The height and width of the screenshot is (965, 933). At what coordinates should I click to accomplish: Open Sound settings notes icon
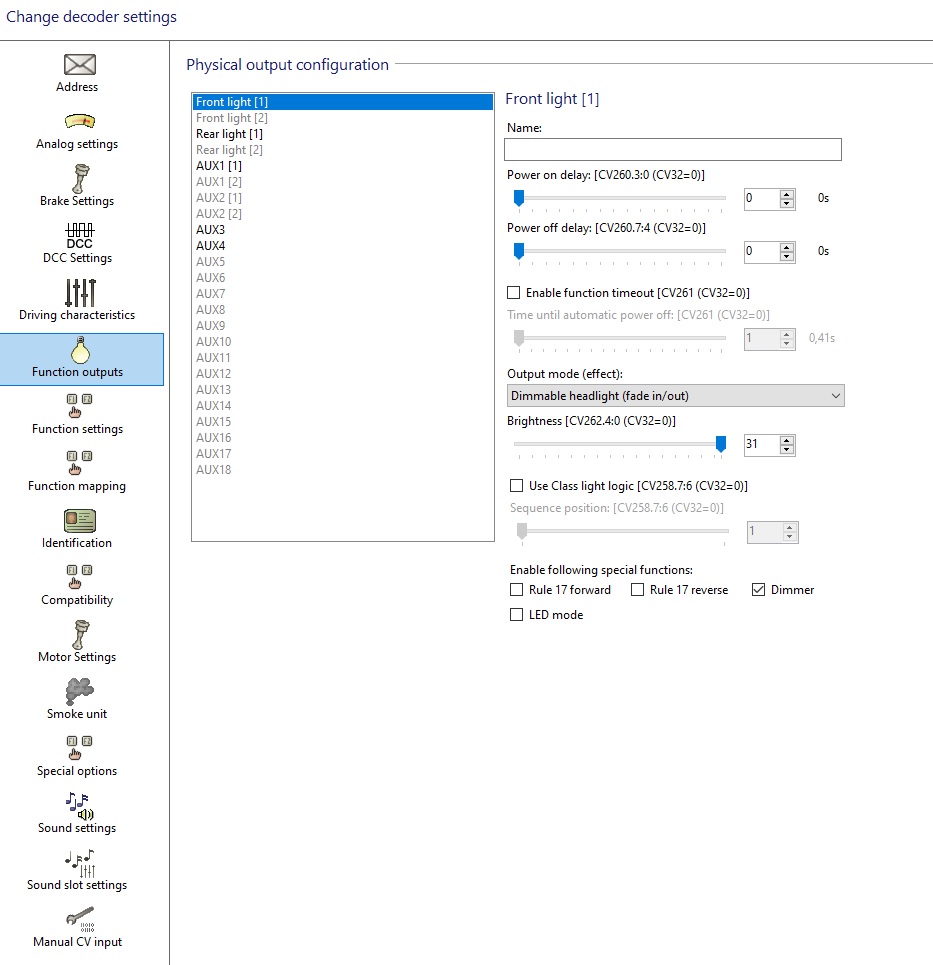(x=79, y=806)
